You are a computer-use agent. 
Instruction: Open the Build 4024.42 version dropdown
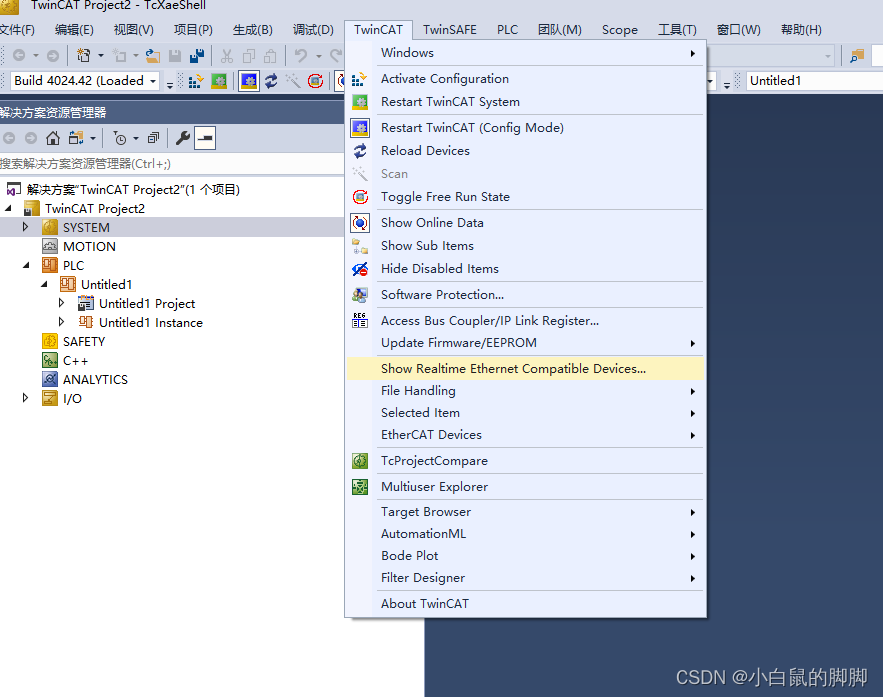point(153,81)
